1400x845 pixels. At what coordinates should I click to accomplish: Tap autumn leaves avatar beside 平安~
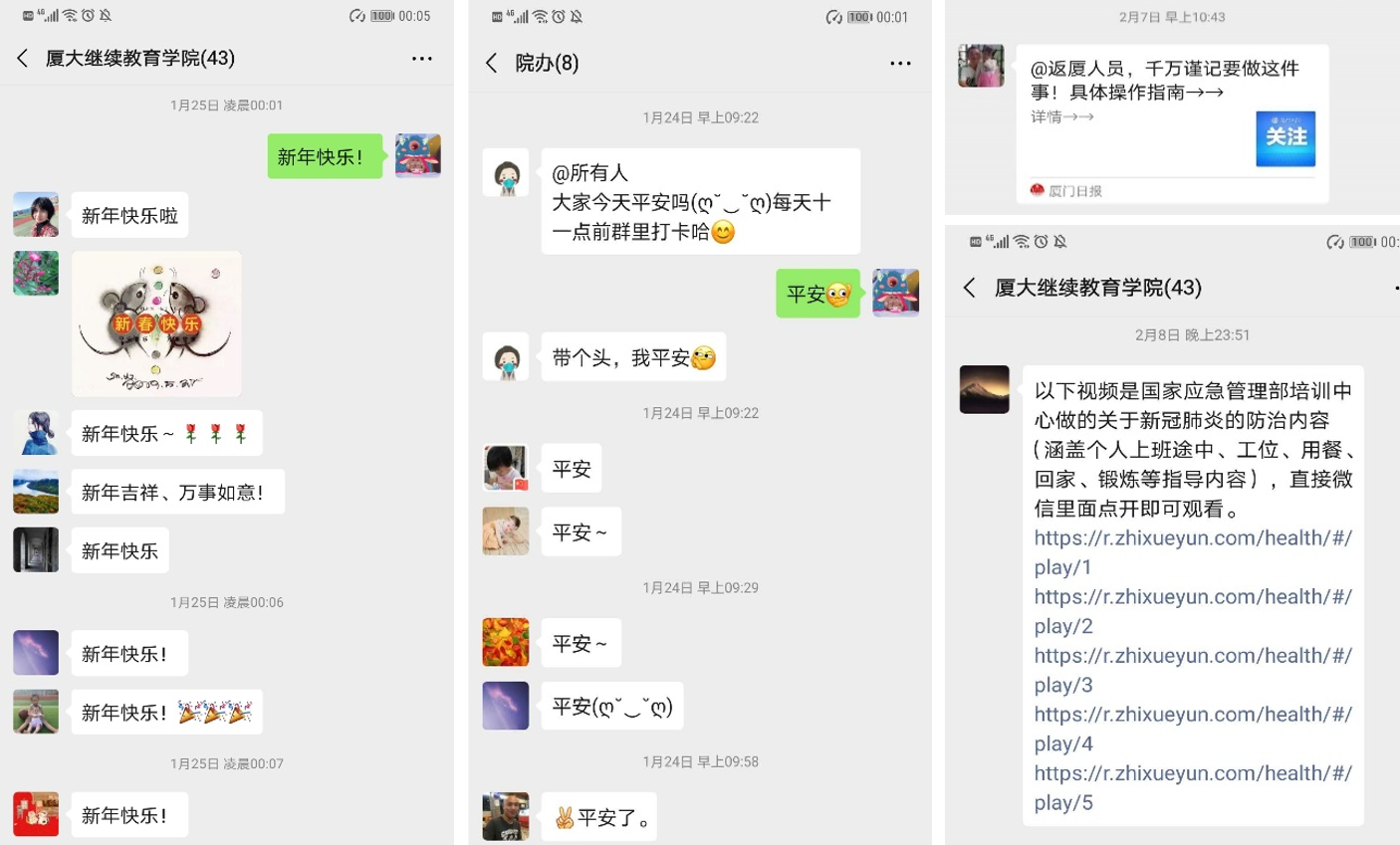[506, 642]
